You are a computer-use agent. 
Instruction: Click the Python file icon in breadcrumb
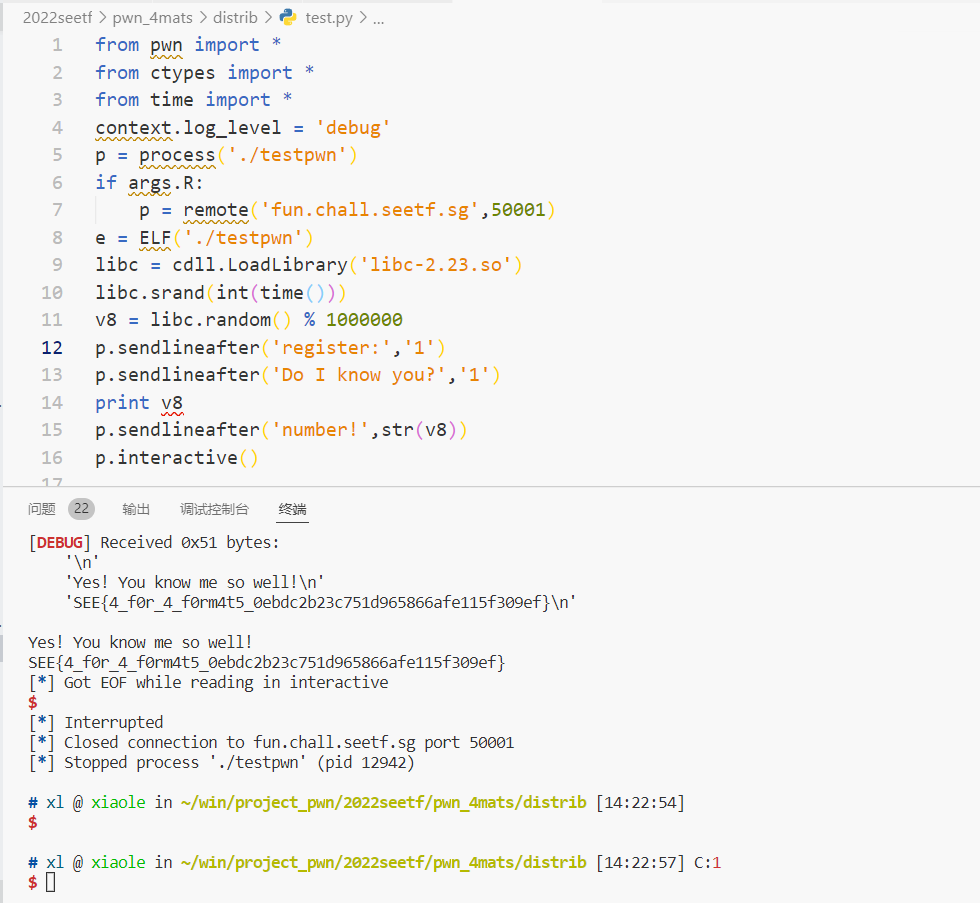[288, 17]
